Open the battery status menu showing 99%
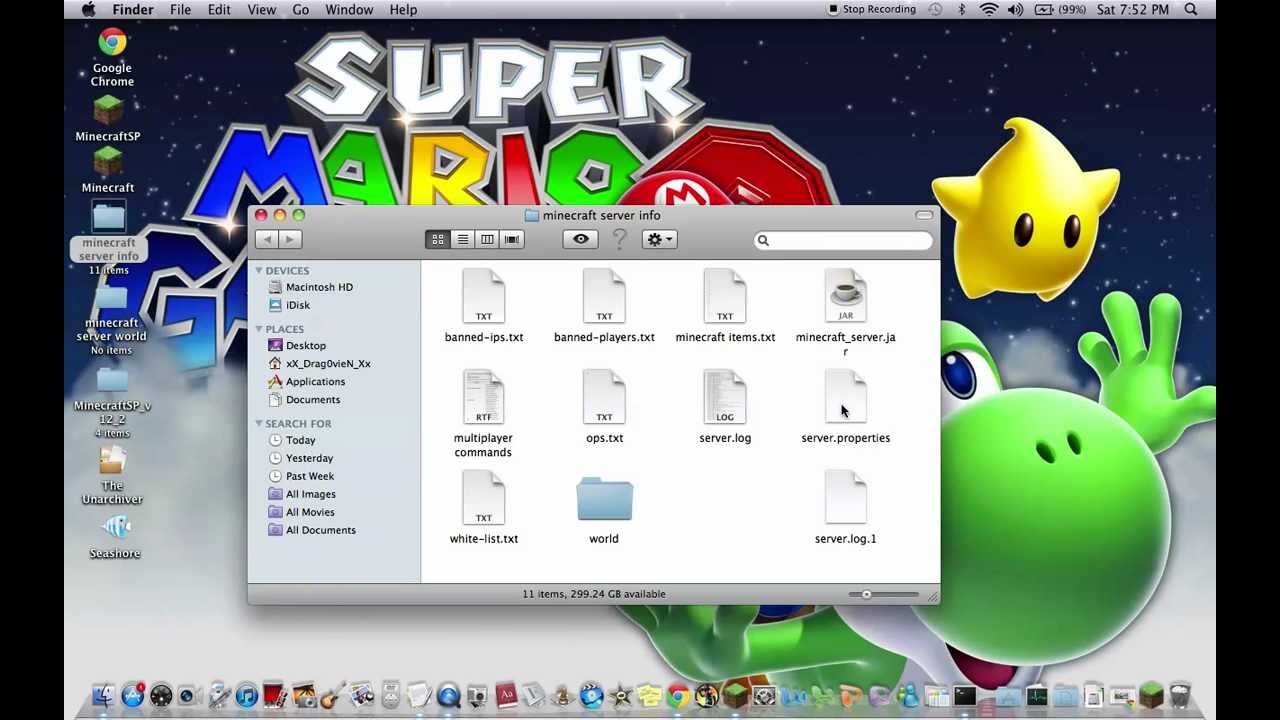This screenshot has height=720, width=1280. tap(1060, 9)
